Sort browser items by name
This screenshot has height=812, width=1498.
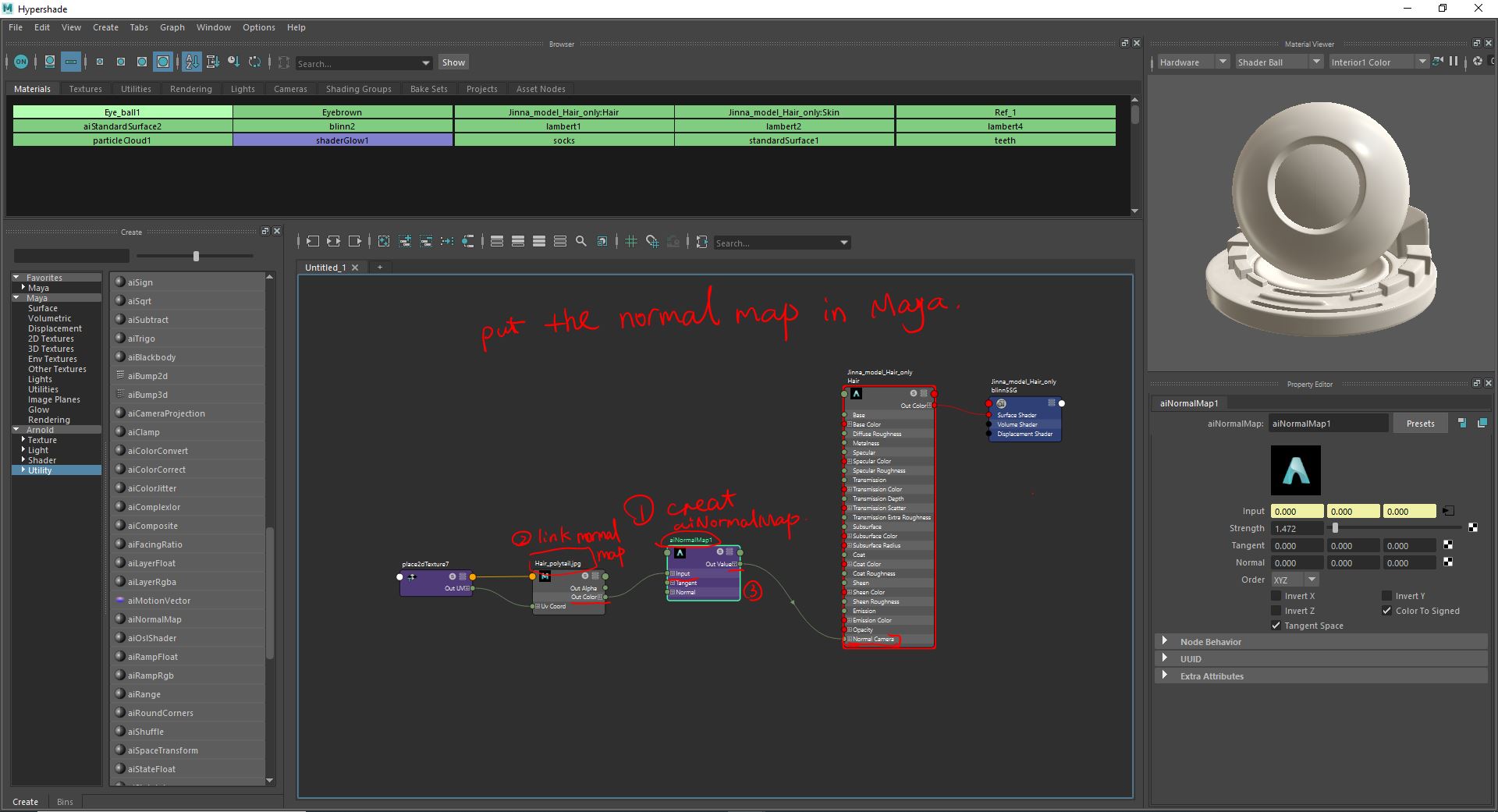(192, 62)
